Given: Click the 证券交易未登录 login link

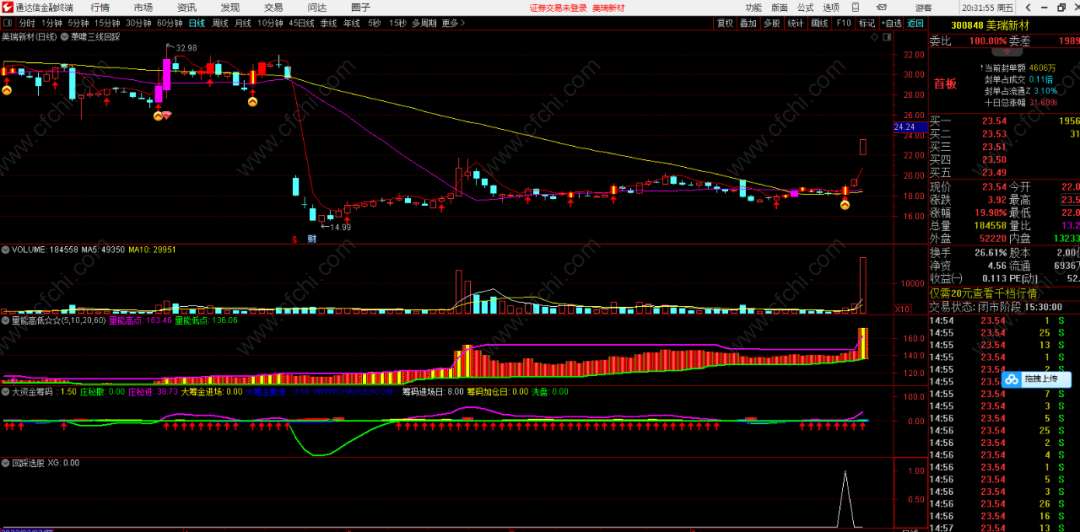Looking at the screenshot, I should [x=559, y=8].
